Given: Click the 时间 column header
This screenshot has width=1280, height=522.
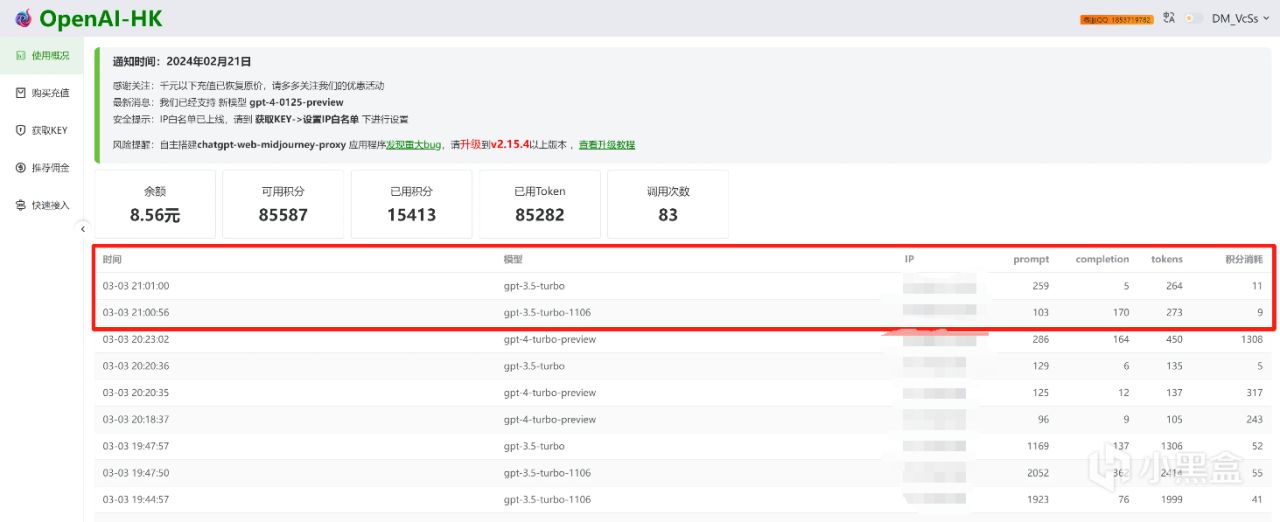Looking at the screenshot, I should (112, 259).
